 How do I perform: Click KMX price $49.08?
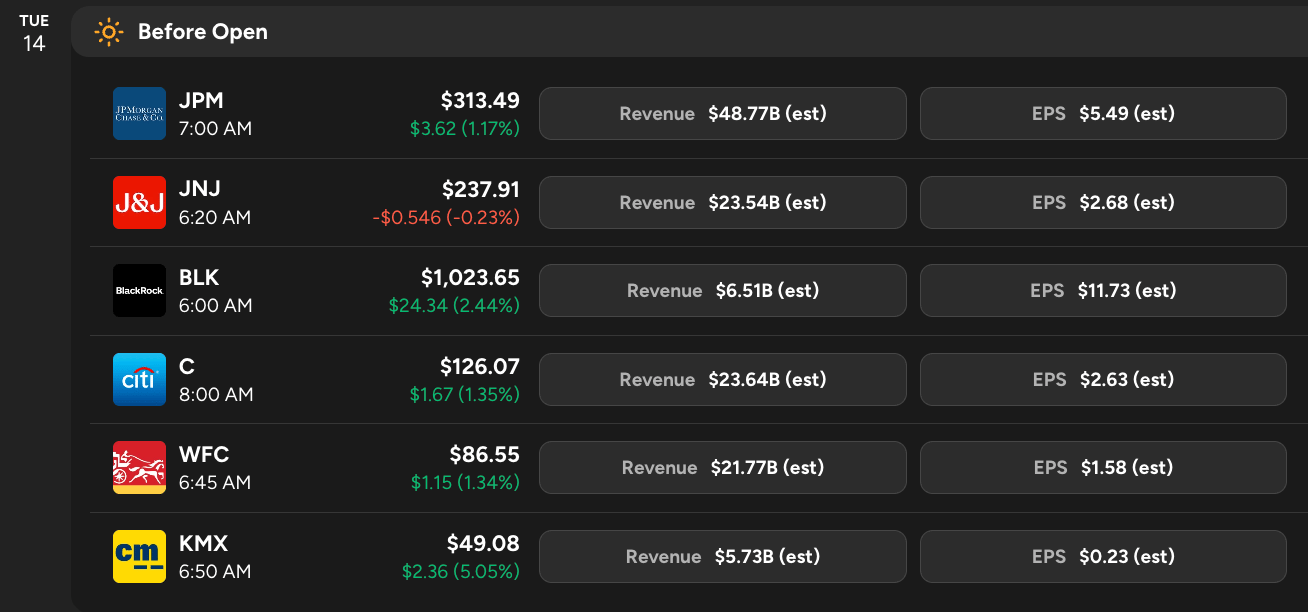coord(483,543)
